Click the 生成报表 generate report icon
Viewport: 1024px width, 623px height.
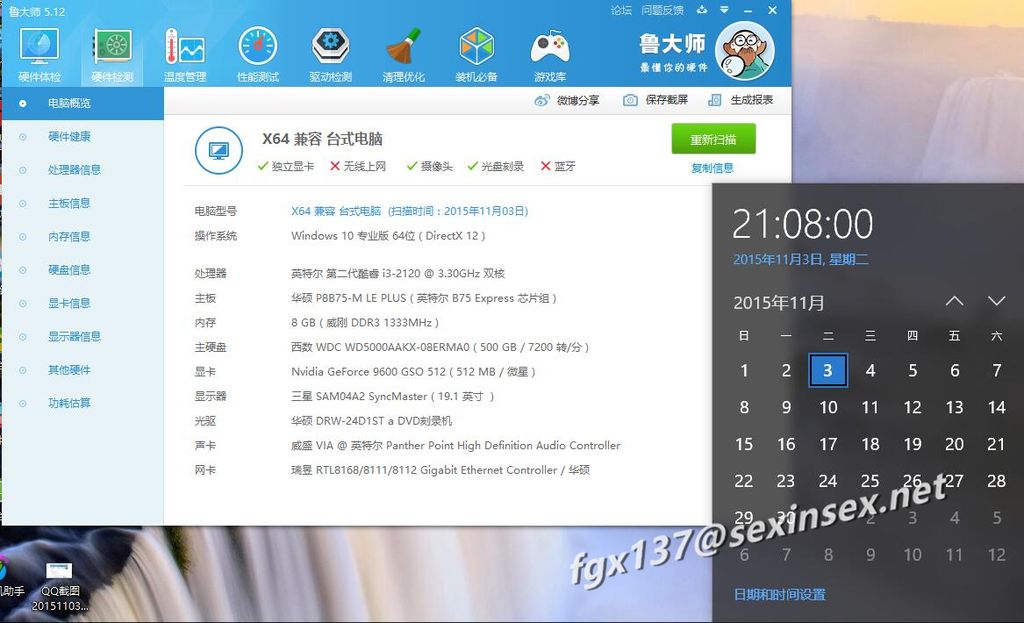pos(715,100)
